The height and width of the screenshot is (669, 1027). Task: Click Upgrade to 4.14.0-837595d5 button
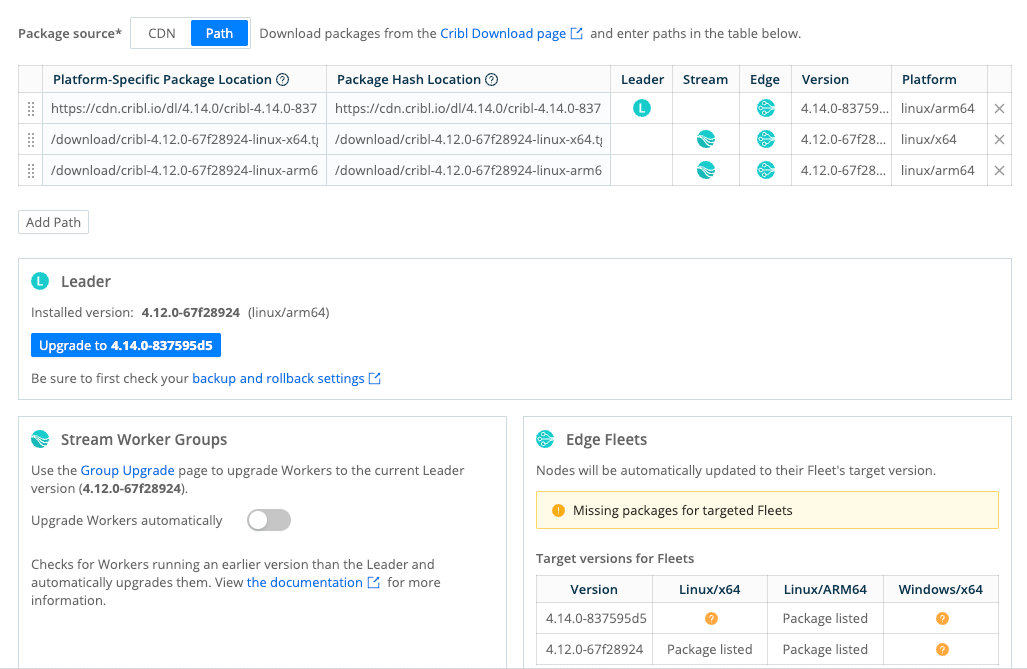pyautogui.click(x=126, y=346)
